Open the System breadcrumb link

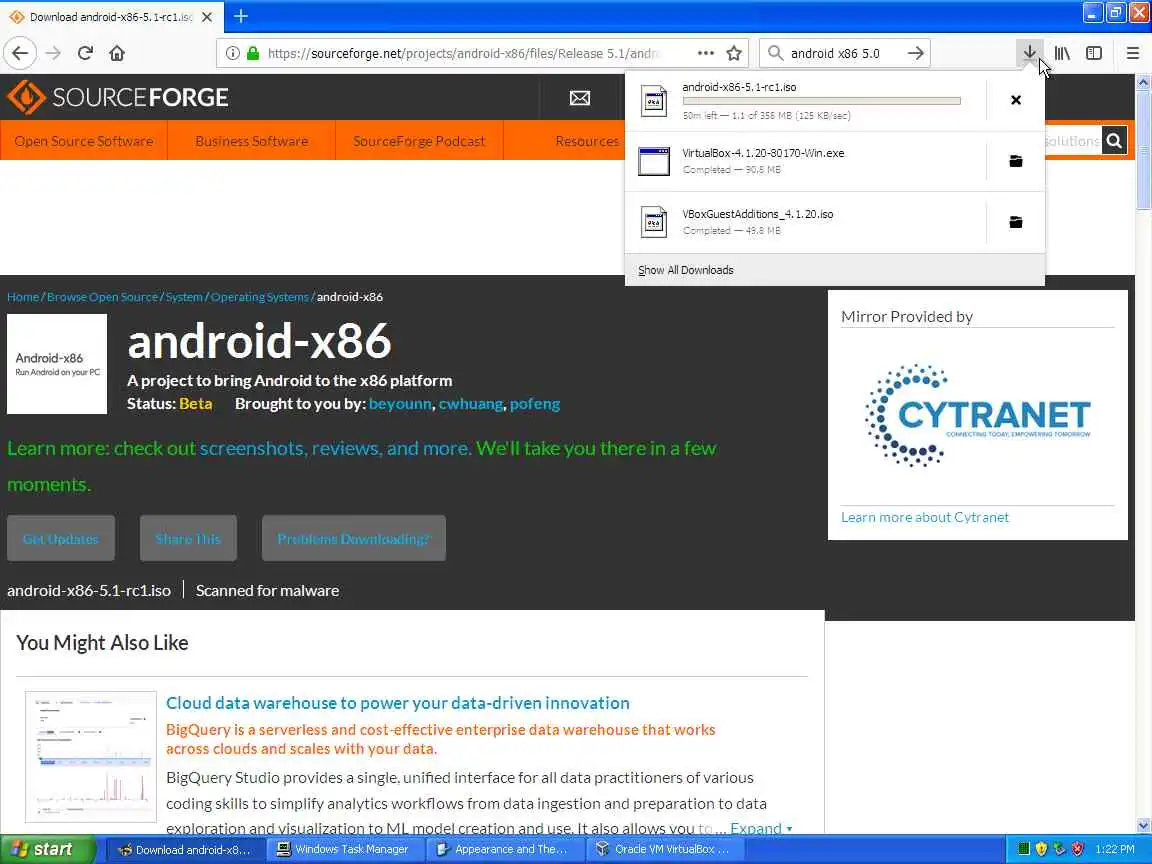[184, 297]
